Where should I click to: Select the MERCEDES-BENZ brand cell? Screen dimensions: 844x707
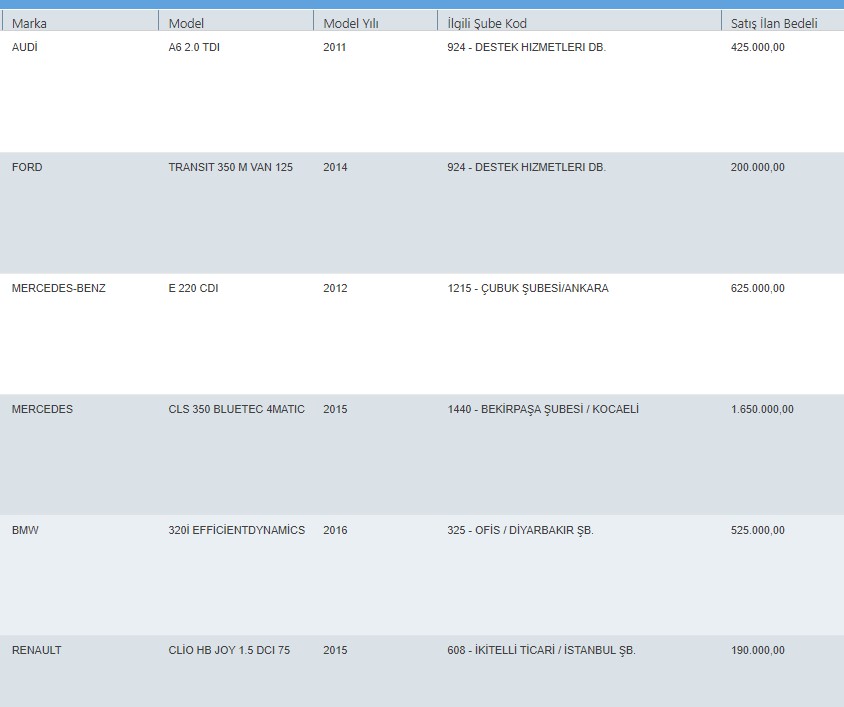coord(59,288)
